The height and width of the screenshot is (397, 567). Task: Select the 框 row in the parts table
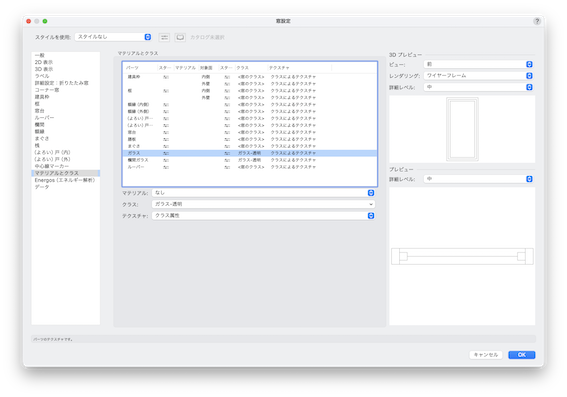(250, 91)
